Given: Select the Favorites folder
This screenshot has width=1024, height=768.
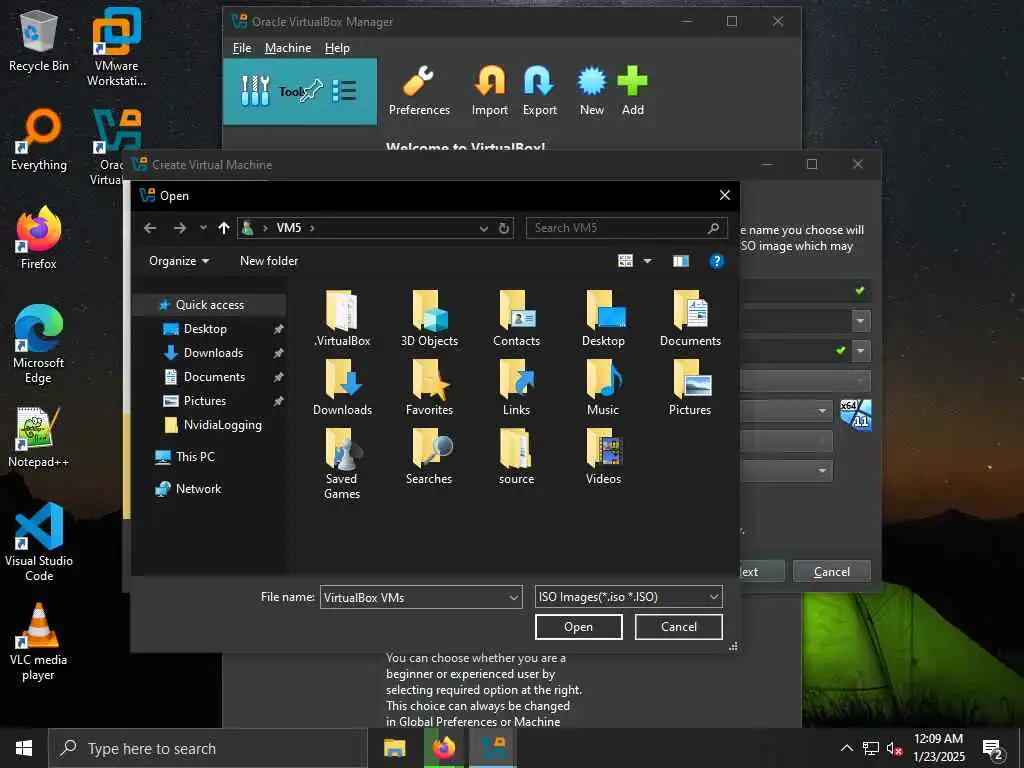Looking at the screenshot, I should (429, 387).
